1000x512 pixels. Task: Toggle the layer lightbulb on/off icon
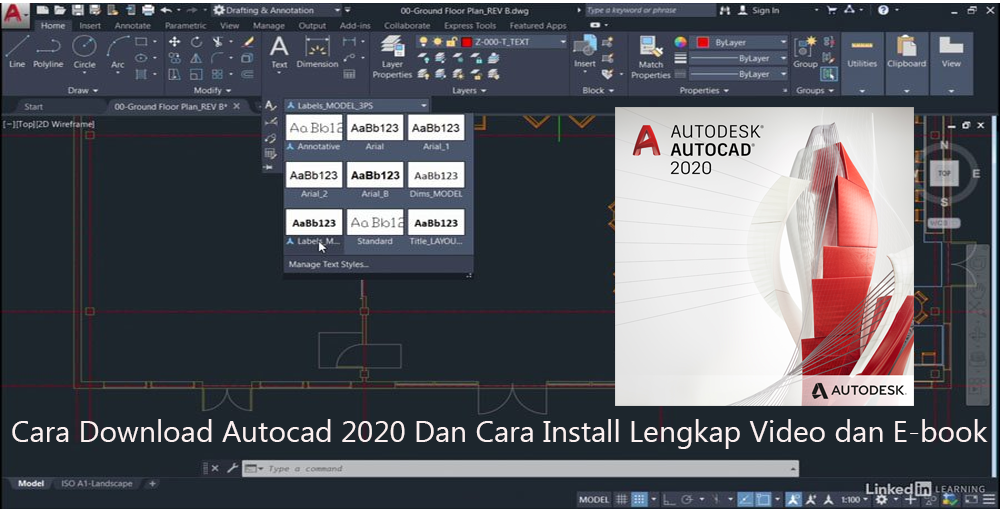(423, 42)
